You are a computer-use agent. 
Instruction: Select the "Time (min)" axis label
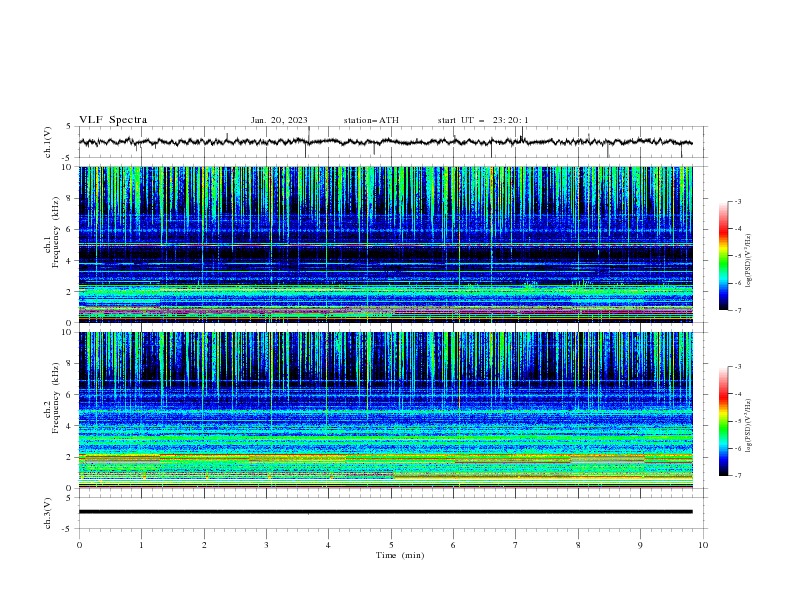tap(400, 555)
